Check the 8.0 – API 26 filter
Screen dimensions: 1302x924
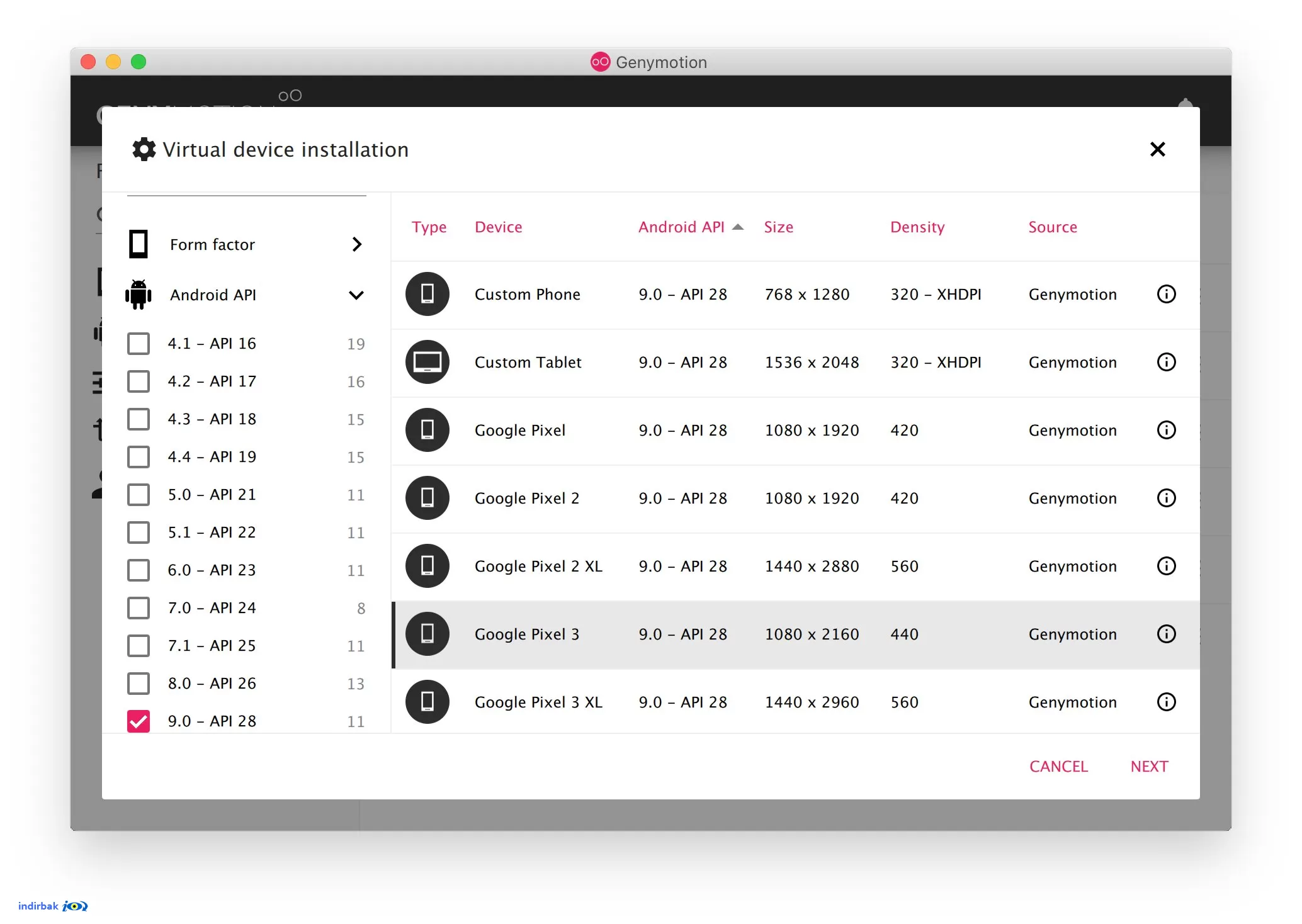139,684
